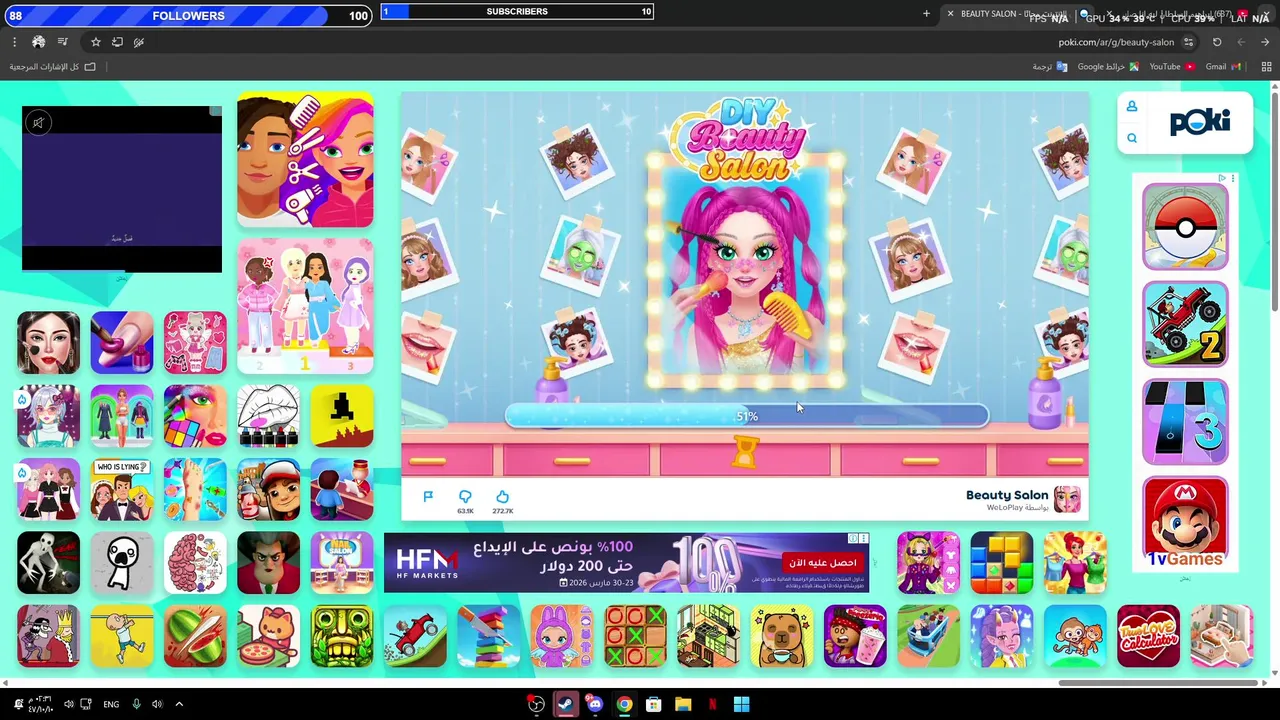
Task: Open the foot doctor game icon
Action: pos(195,490)
